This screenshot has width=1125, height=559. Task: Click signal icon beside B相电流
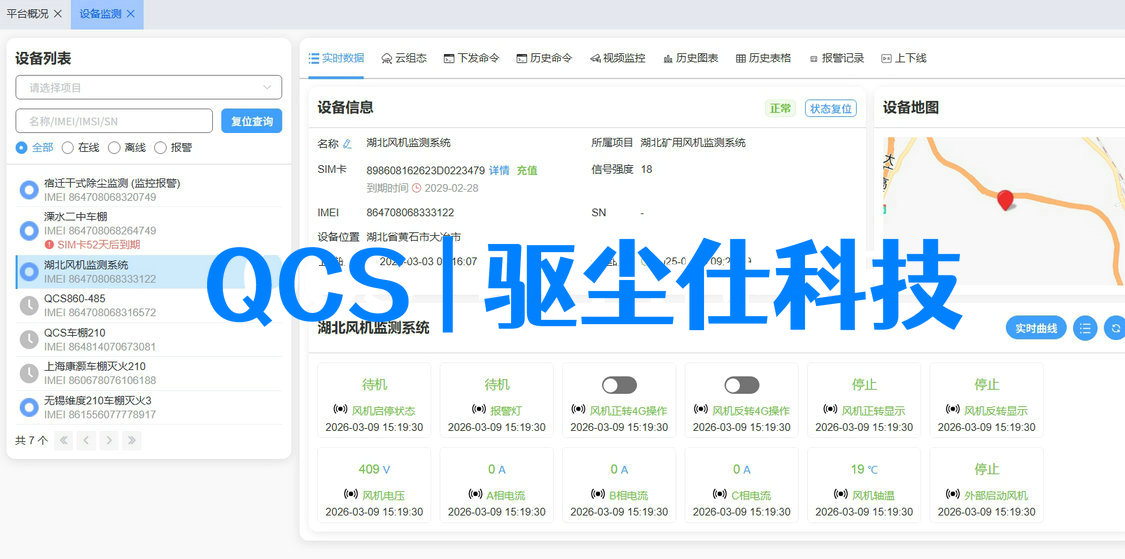[598, 494]
